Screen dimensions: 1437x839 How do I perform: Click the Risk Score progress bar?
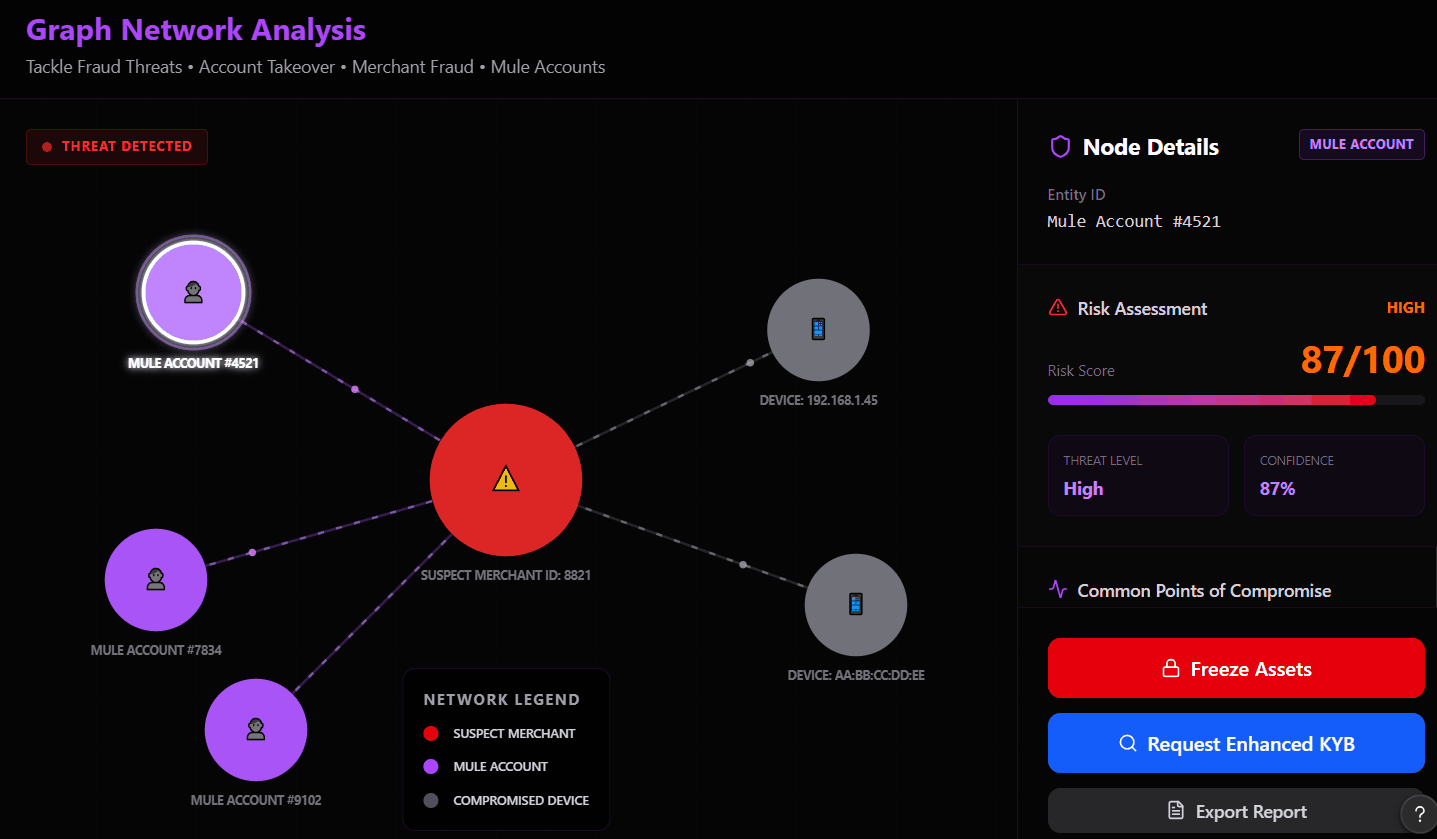click(x=1236, y=400)
